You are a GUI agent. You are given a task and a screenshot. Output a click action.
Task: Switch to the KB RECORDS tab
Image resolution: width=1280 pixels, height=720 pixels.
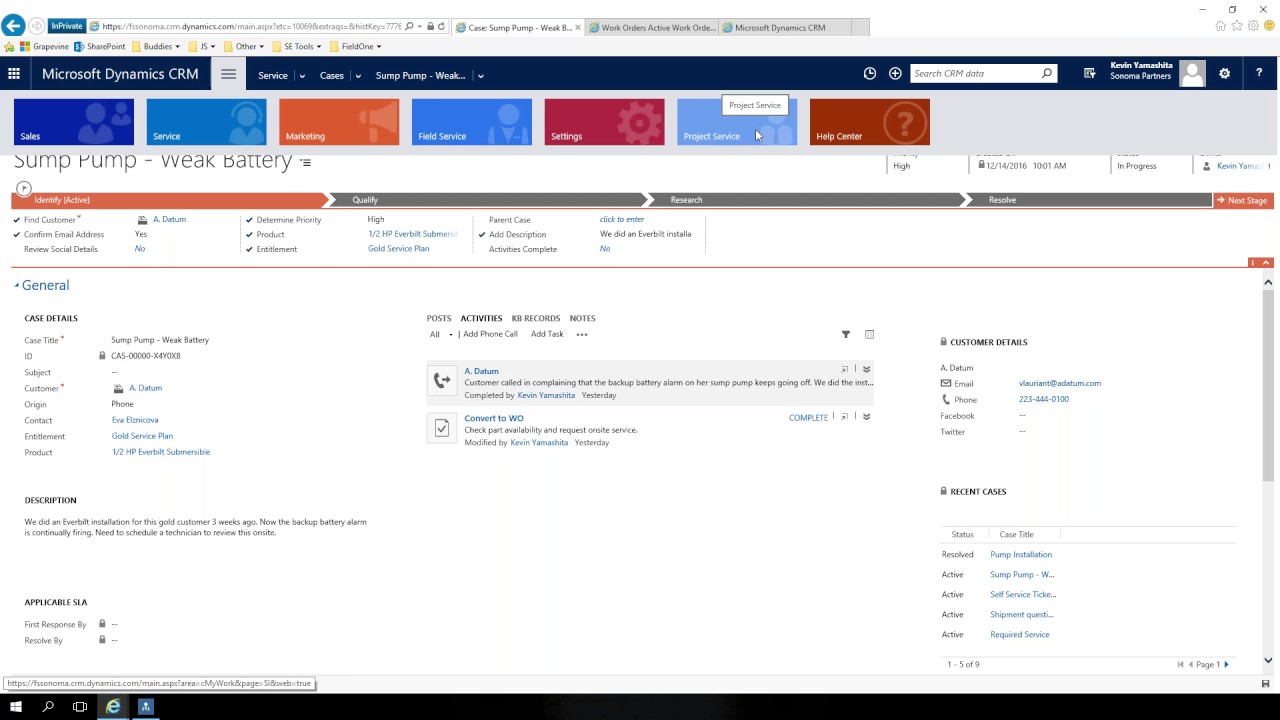(x=536, y=318)
